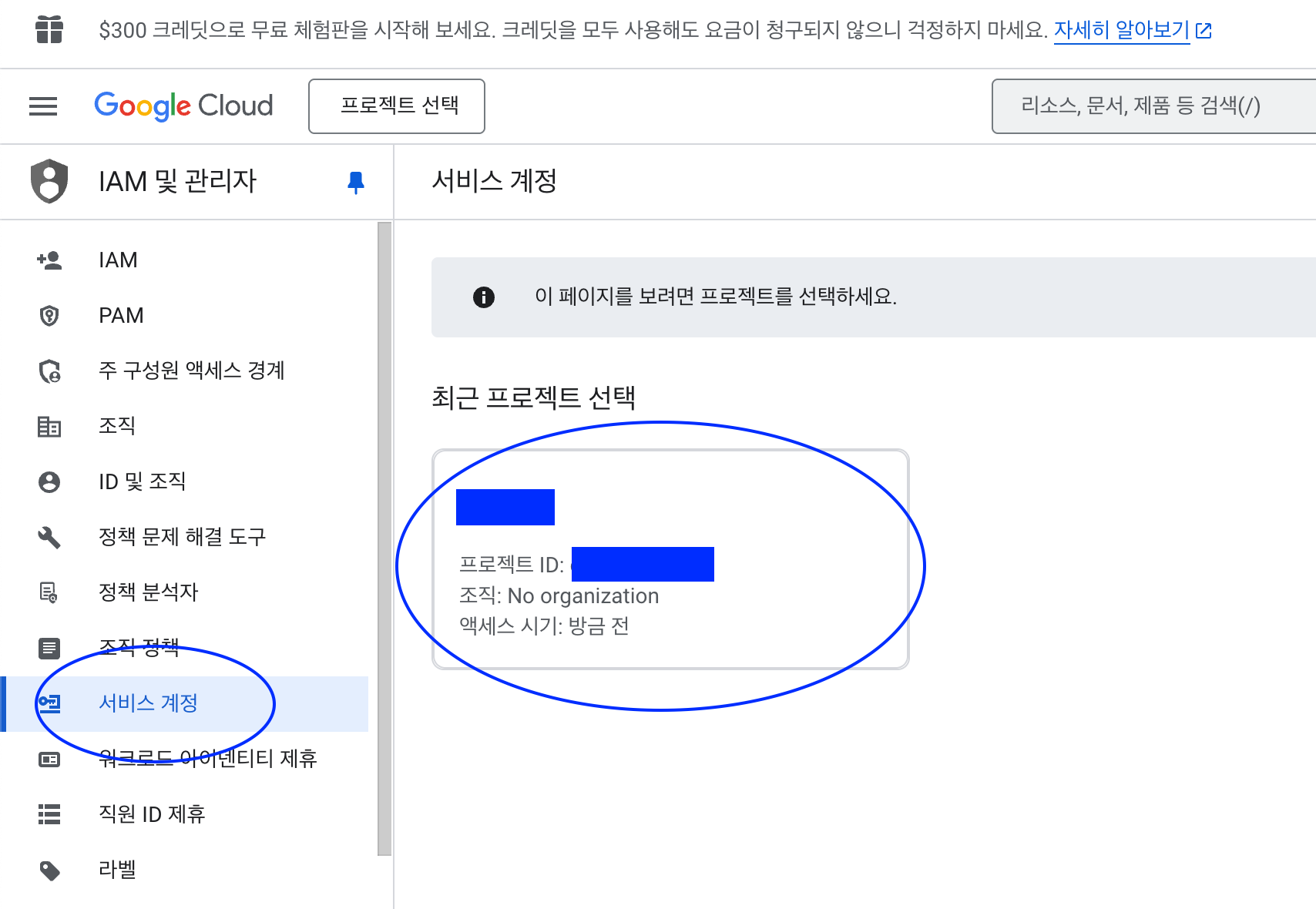Click the gift icon in the free trial banner

pyautogui.click(x=49, y=30)
